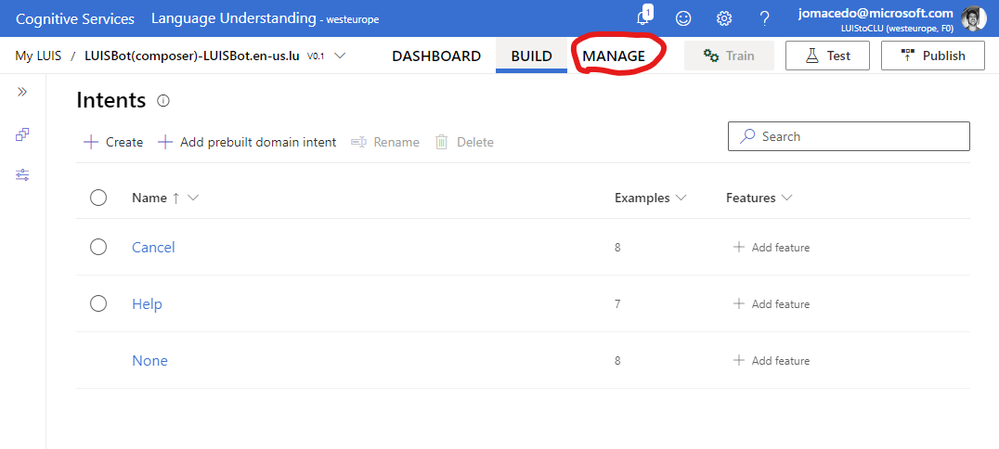999x449 pixels.
Task: Open the Cancel intent link
Action: click(154, 247)
